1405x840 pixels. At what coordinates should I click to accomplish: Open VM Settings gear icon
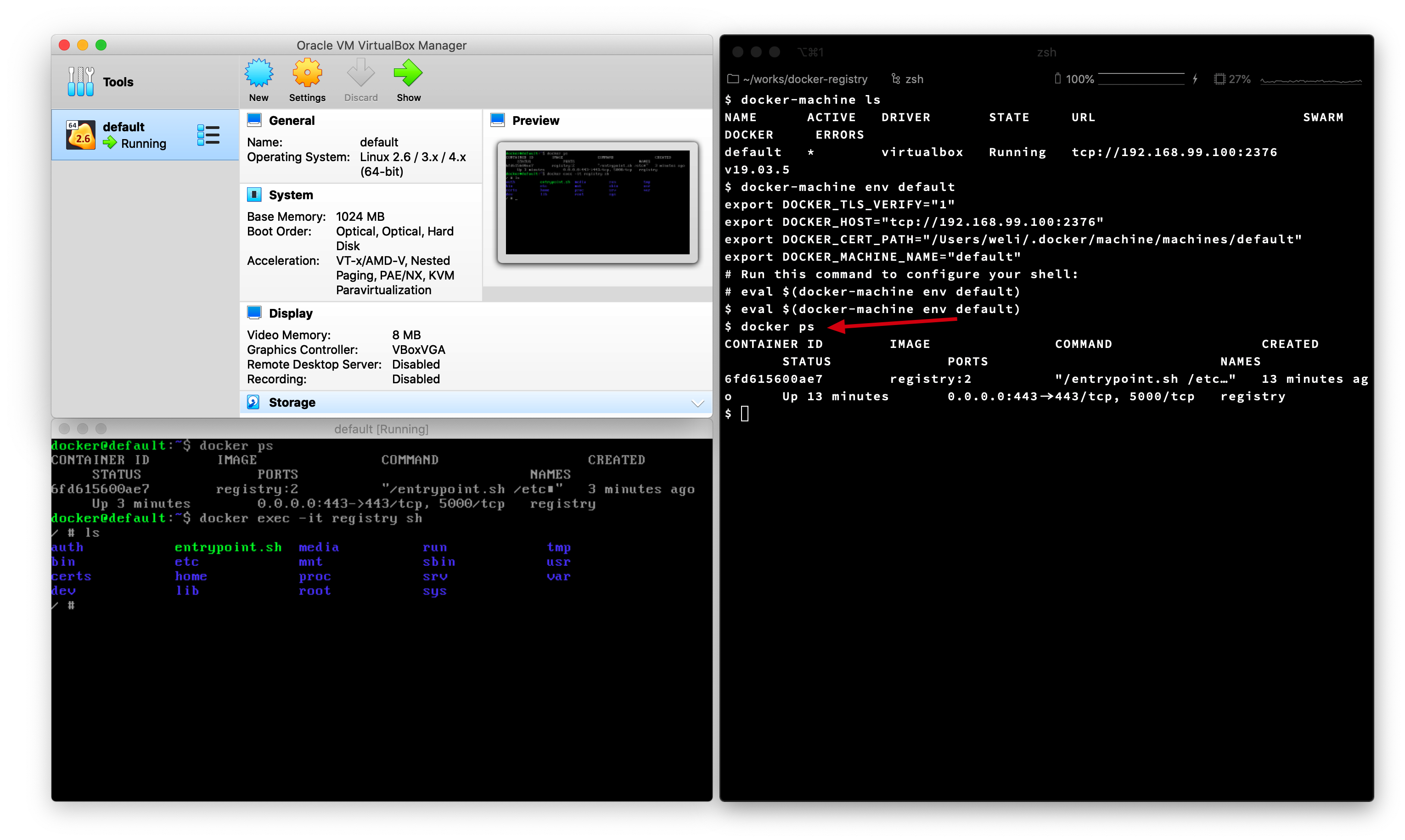coord(307,73)
